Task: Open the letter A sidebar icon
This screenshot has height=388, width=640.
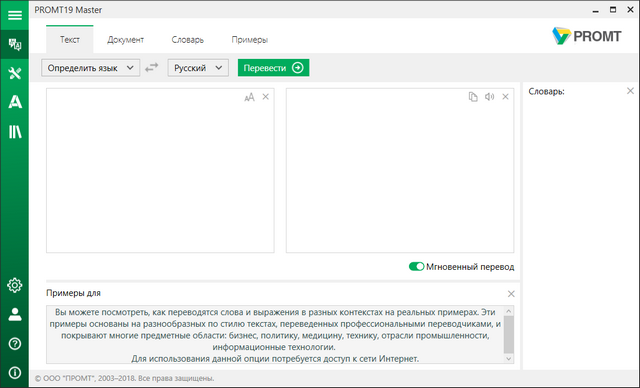Action: click(x=15, y=102)
